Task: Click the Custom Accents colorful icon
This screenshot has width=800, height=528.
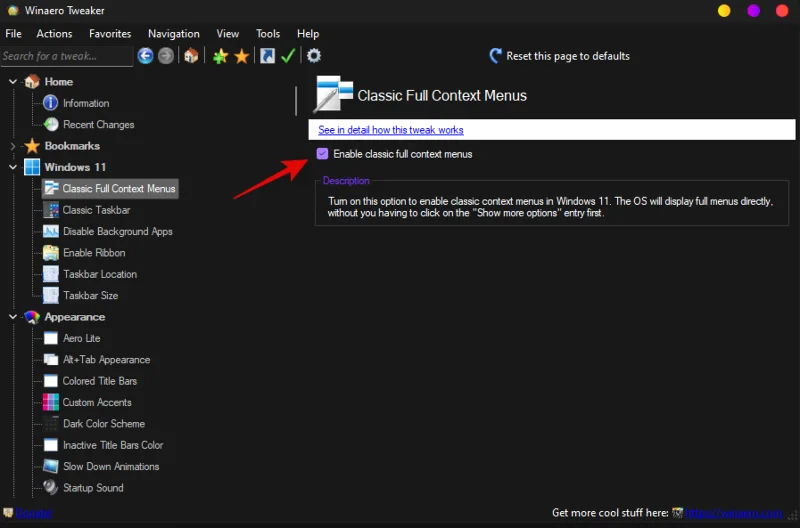Action: click(x=51, y=403)
